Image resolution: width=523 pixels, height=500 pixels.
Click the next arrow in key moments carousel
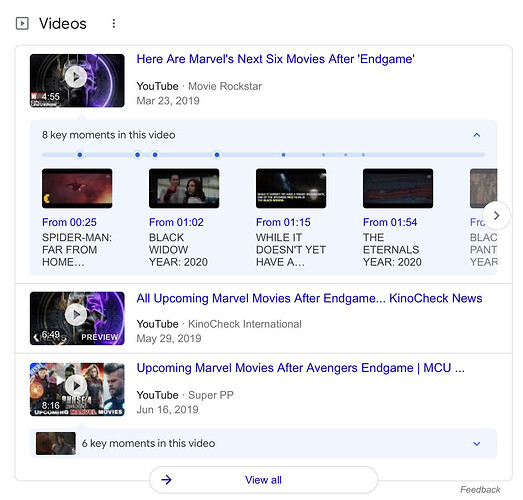[496, 215]
